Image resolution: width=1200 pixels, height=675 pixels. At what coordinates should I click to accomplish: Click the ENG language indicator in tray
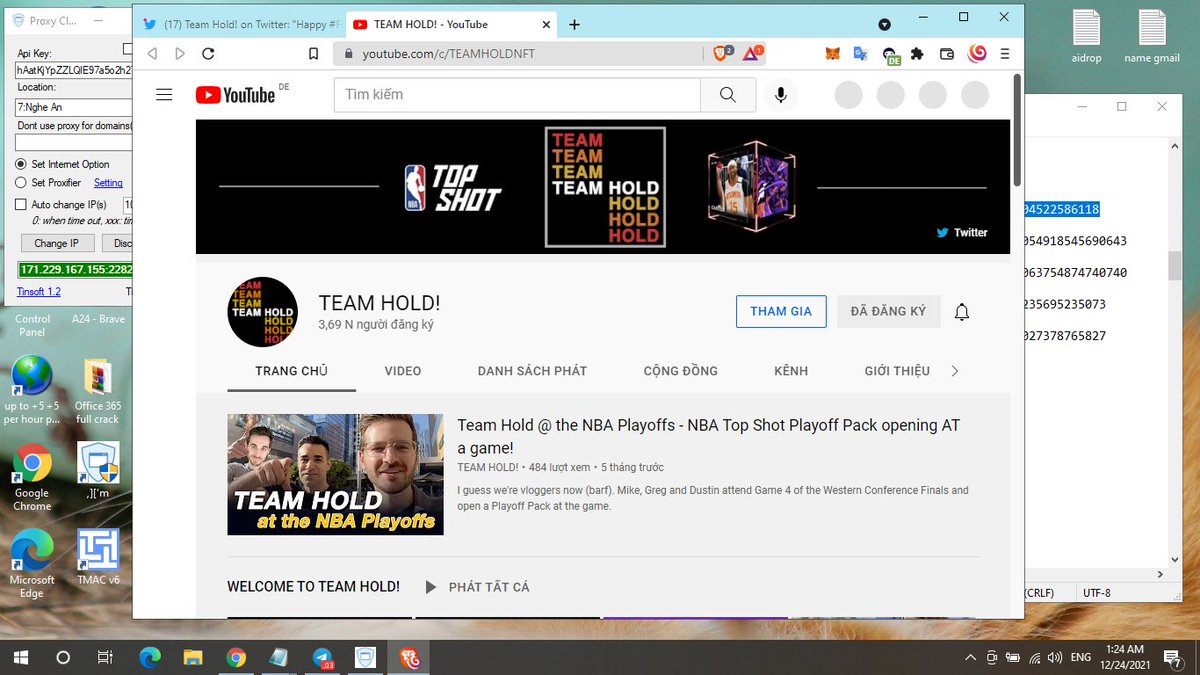(1081, 658)
